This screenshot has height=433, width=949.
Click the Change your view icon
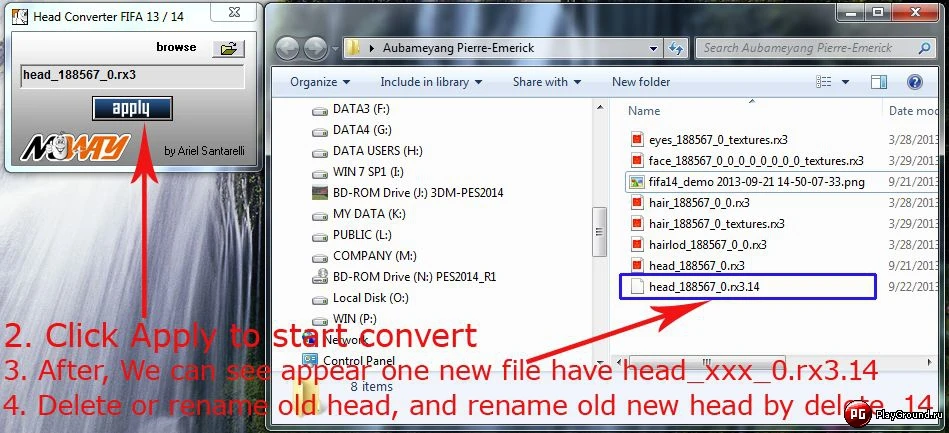point(823,82)
